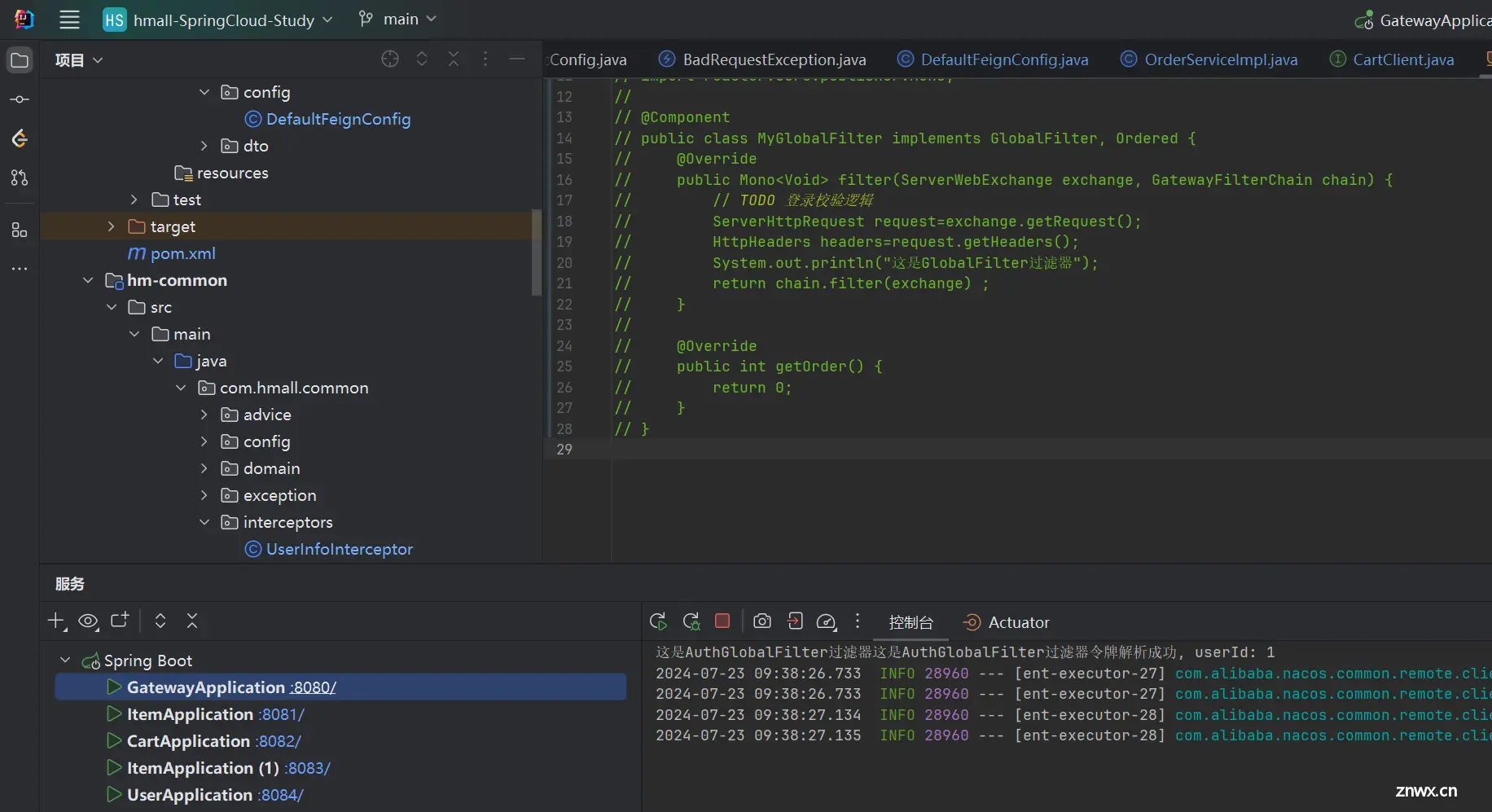This screenshot has height=812, width=1492.
Task: Open ItemApplication (1) :8083/ link
Action: [x=307, y=769]
